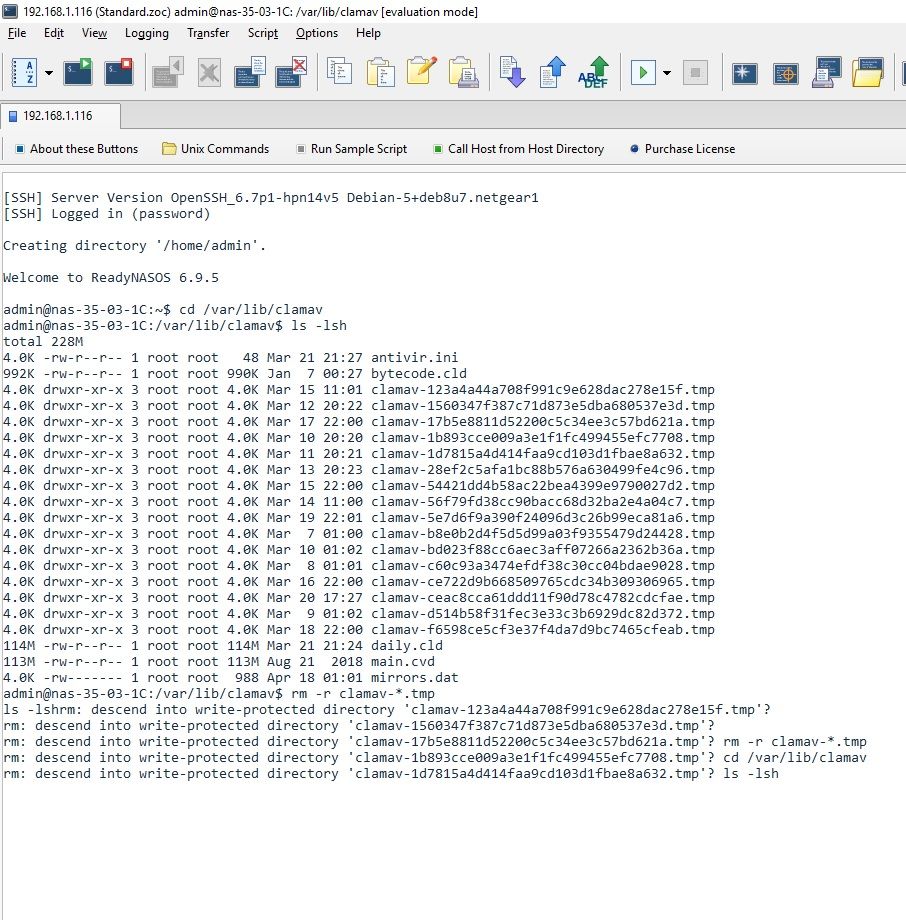906x920 pixels.
Task: Click the capture screen to log icon
Action: 250,73
